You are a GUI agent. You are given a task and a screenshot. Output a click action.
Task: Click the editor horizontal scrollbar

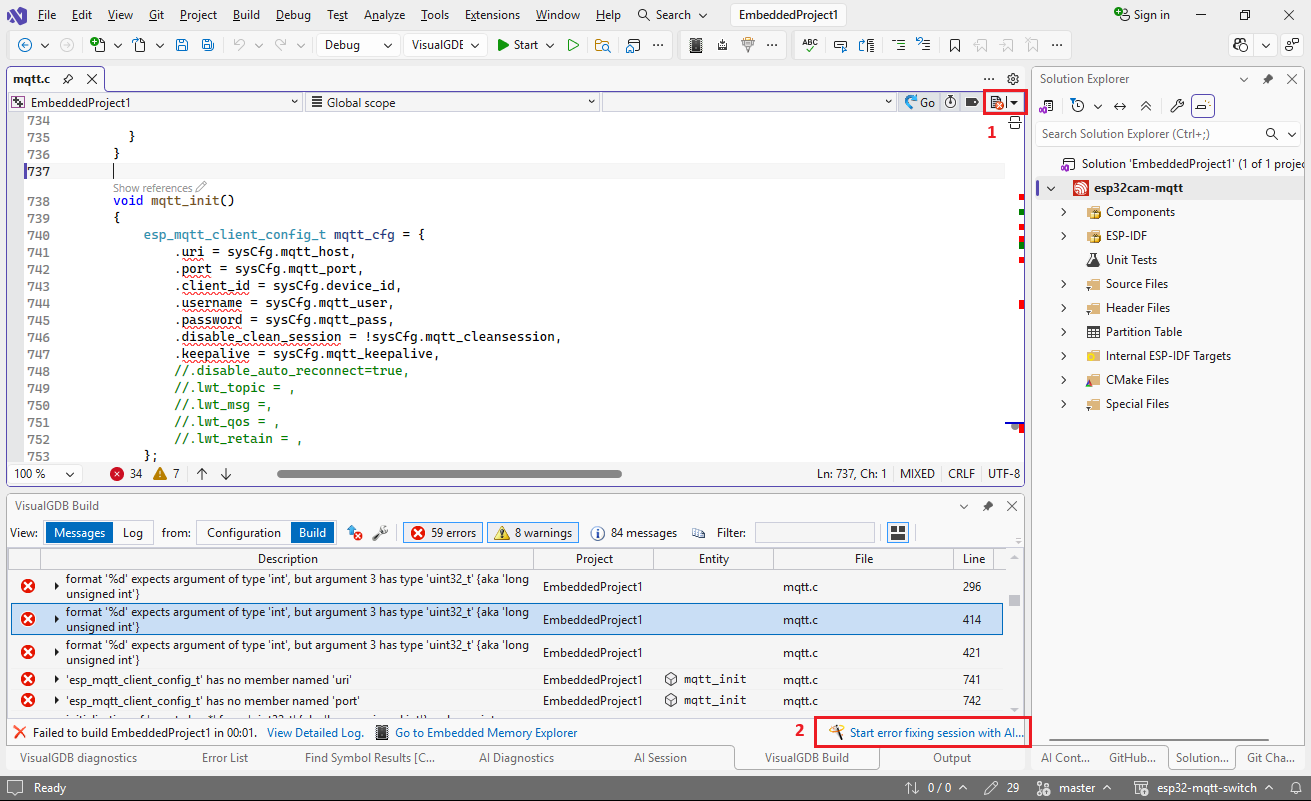449,474
